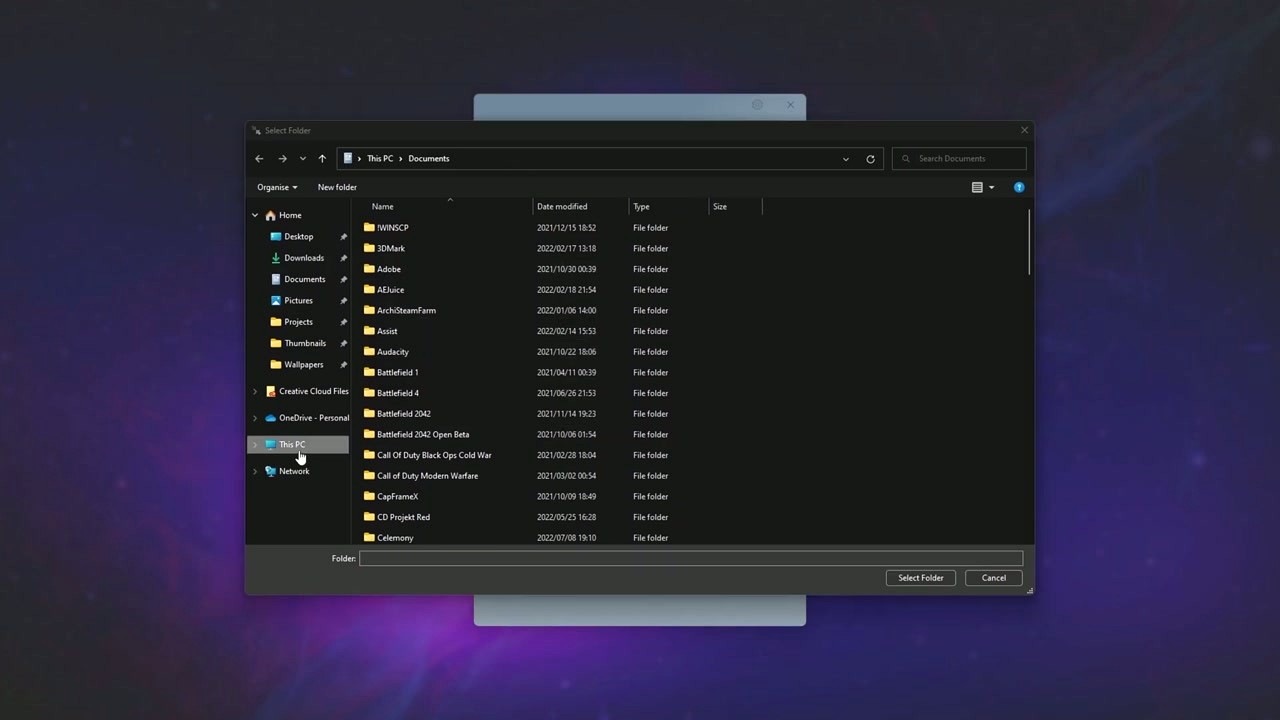Screen dimensions: 1280x720
Task: Expand This PC in the navigation tree
Action: pyautogui.click(x=254, y=444)
